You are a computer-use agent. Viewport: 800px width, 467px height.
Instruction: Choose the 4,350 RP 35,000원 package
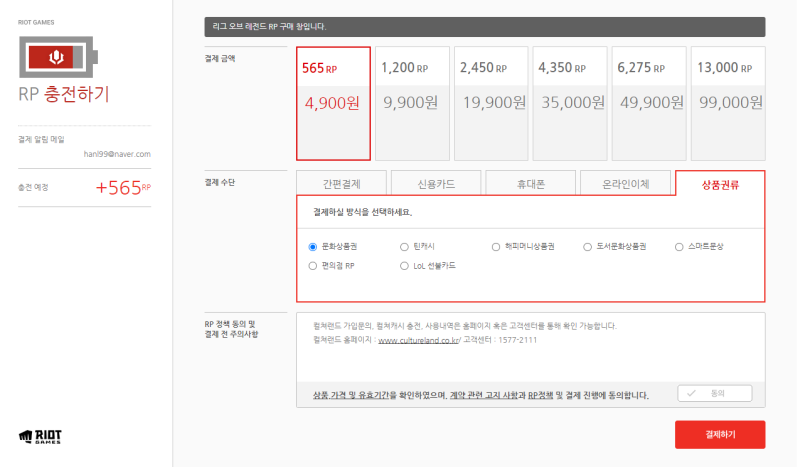[x=570, y=104]
